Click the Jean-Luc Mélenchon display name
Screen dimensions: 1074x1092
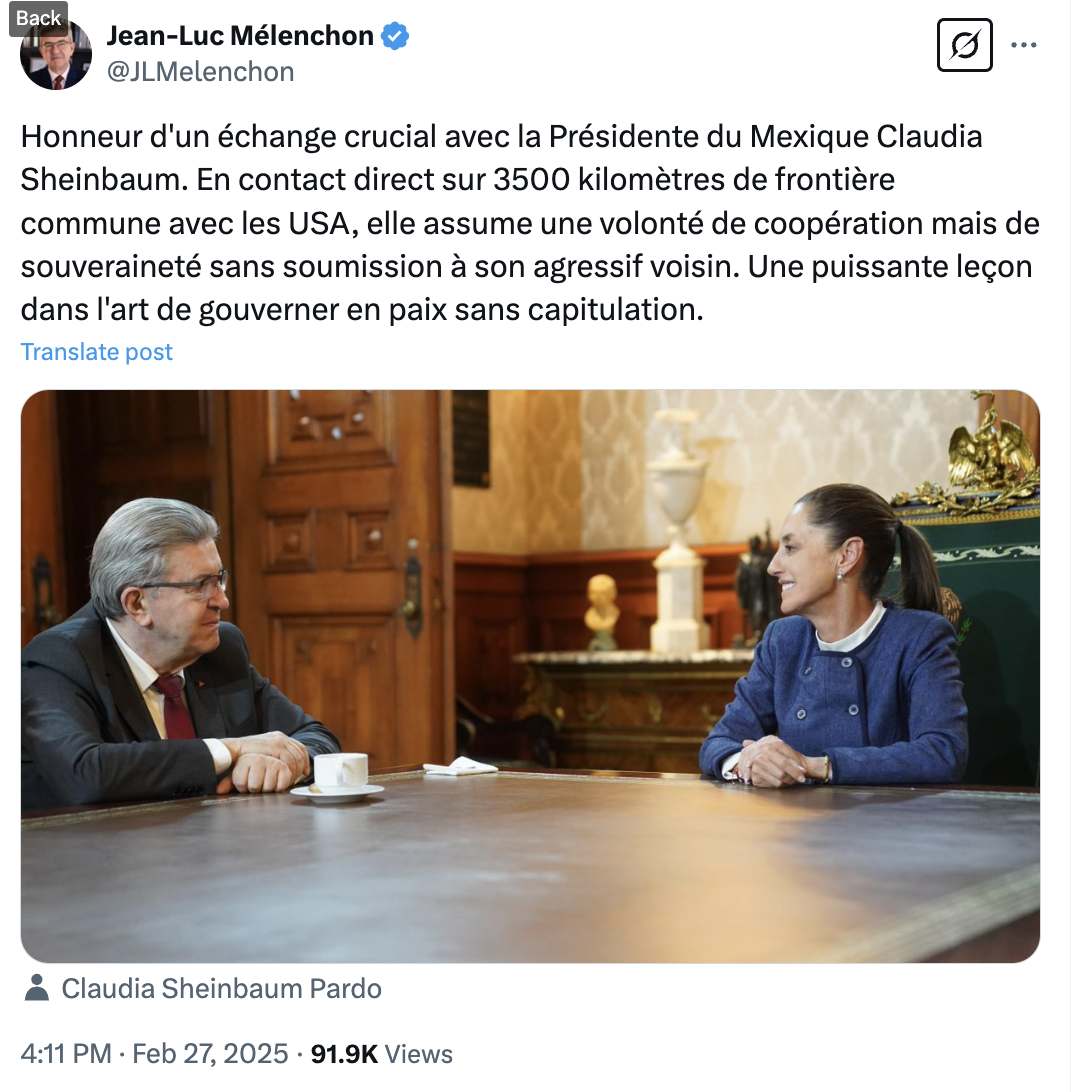240,36
